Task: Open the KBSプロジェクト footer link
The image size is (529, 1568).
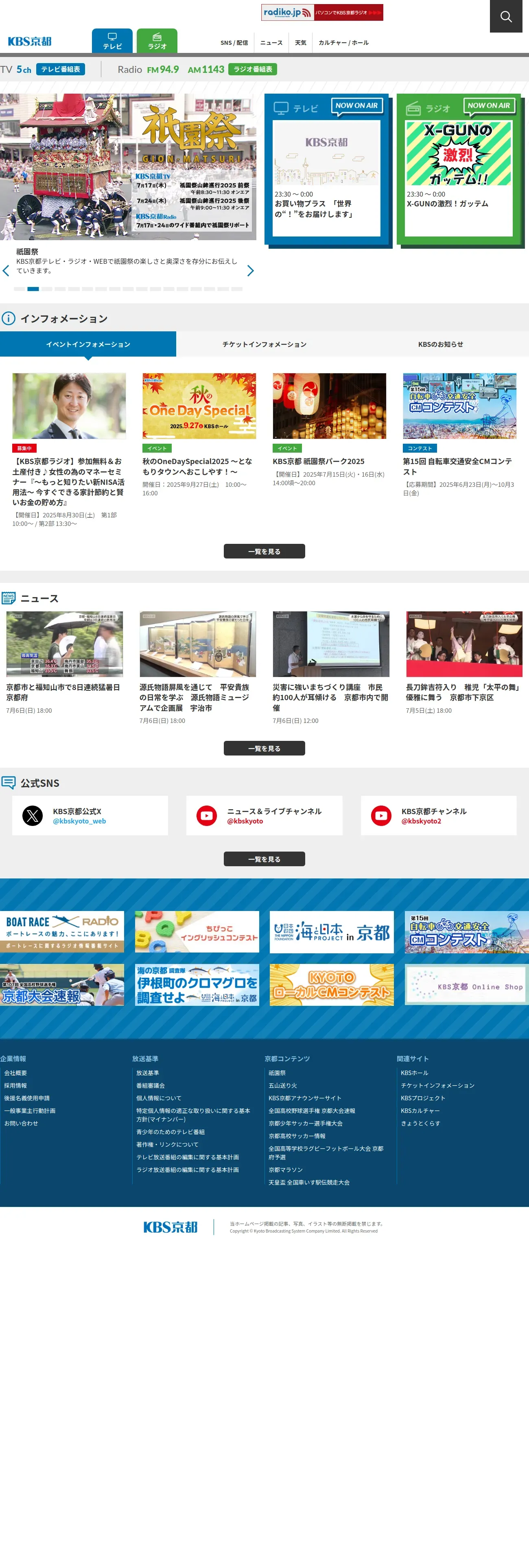Action: coord(423,1098)
